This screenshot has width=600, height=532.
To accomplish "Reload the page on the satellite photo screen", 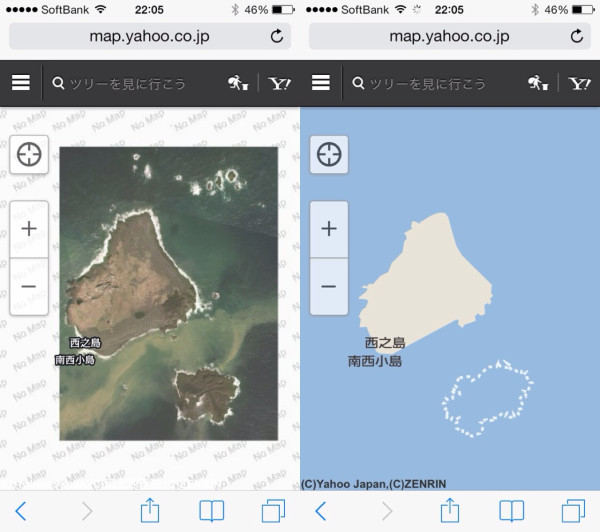I will point(277,36).
